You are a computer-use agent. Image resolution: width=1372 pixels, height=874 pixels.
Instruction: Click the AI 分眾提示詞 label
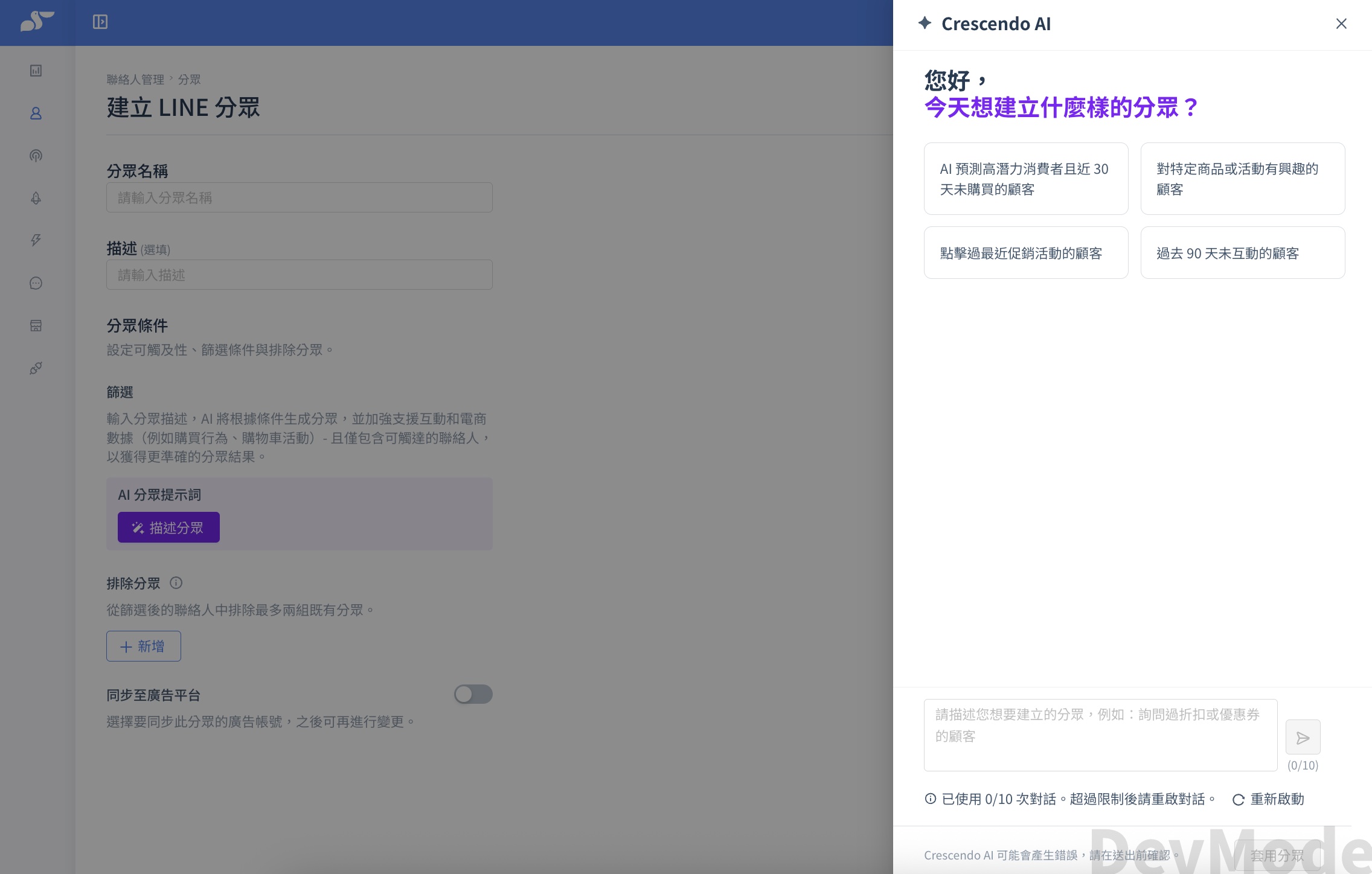click(159, 495)
